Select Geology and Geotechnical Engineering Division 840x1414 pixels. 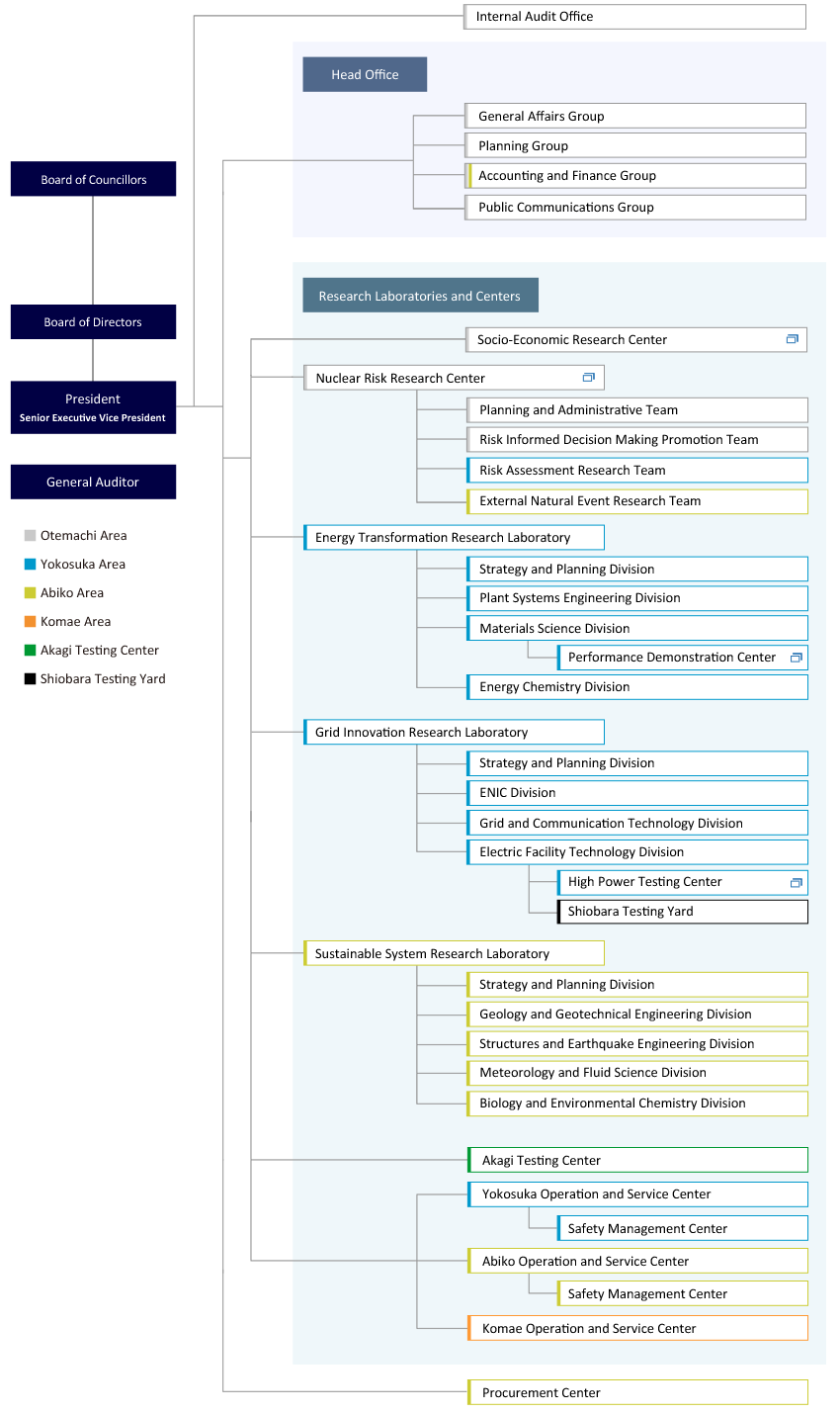[637, 1015]
